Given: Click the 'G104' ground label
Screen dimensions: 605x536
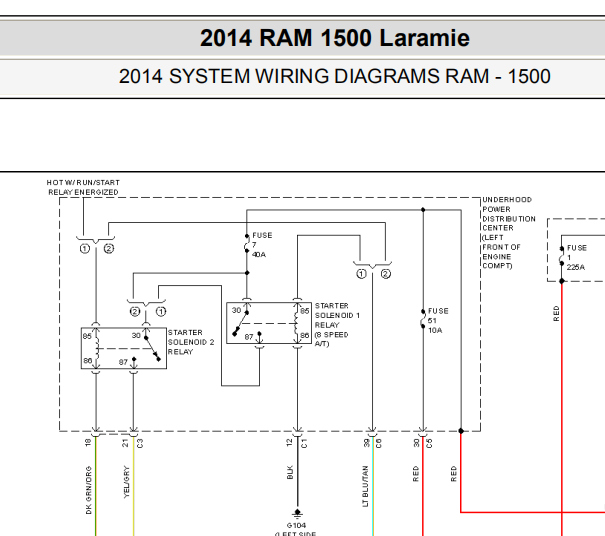Looking at the screenshot, I should pyautogui.click(x=296, y=525).
